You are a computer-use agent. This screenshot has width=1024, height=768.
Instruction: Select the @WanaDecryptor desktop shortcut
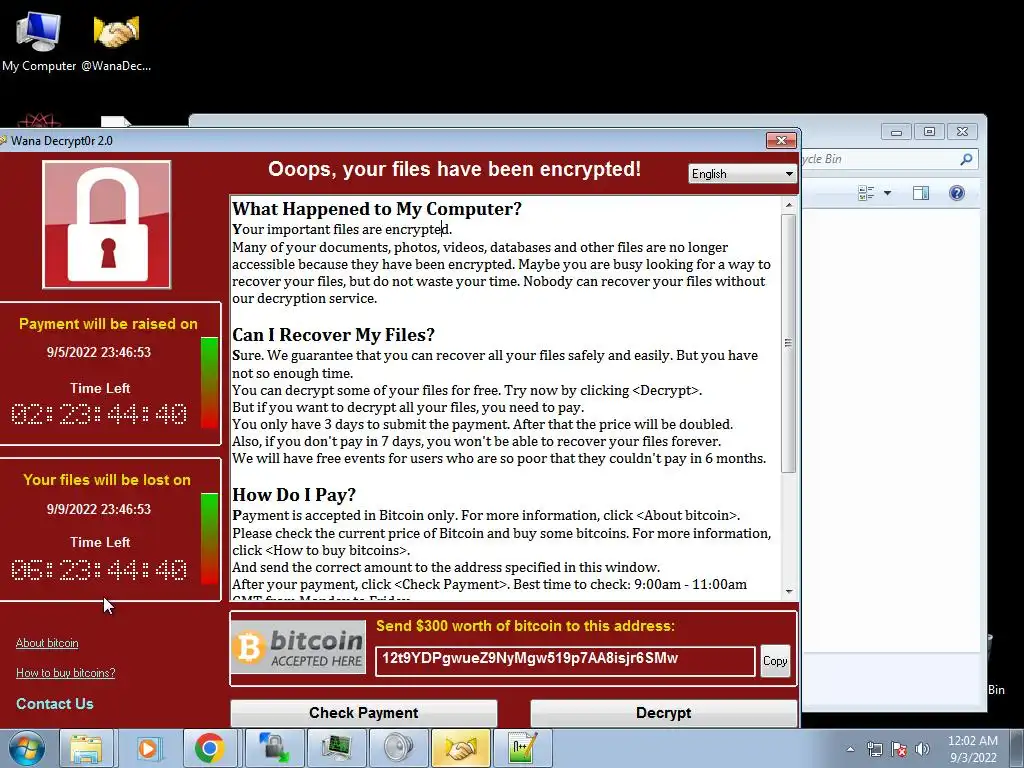pyautogui.click(x=116, y=40)
